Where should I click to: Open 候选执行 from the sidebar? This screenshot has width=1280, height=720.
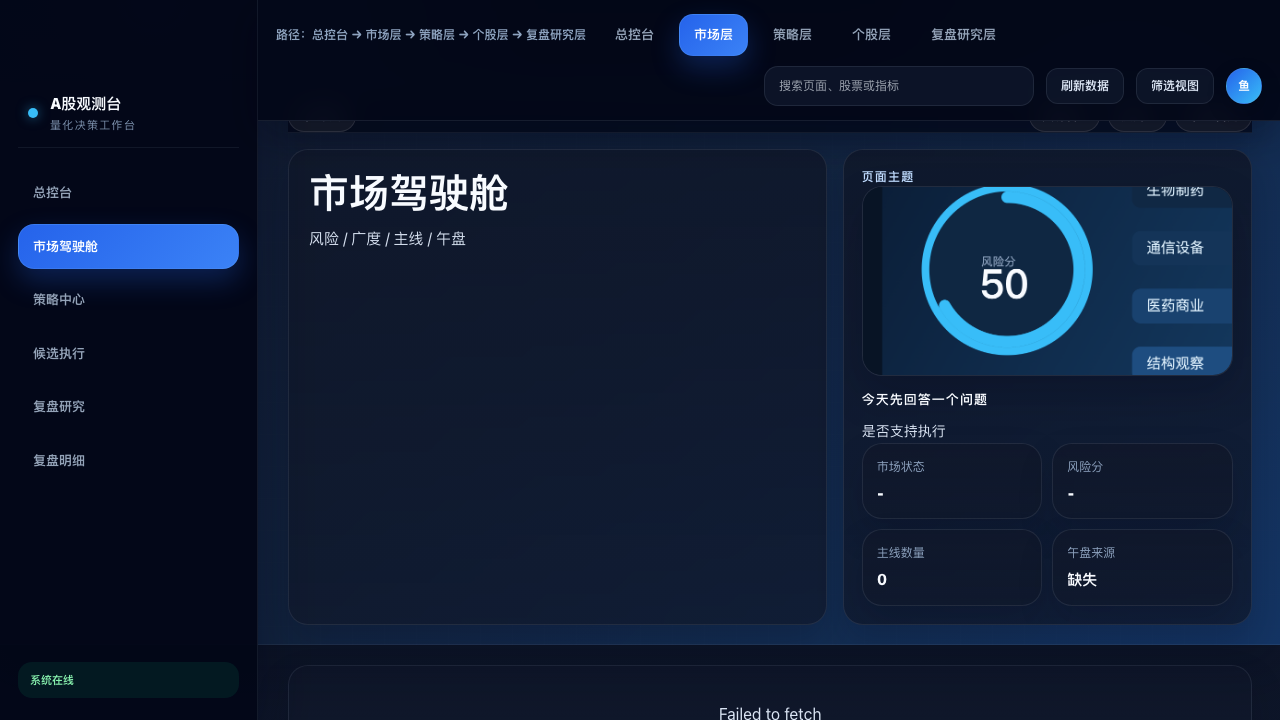pyautogui.click(x=128, y=353)
